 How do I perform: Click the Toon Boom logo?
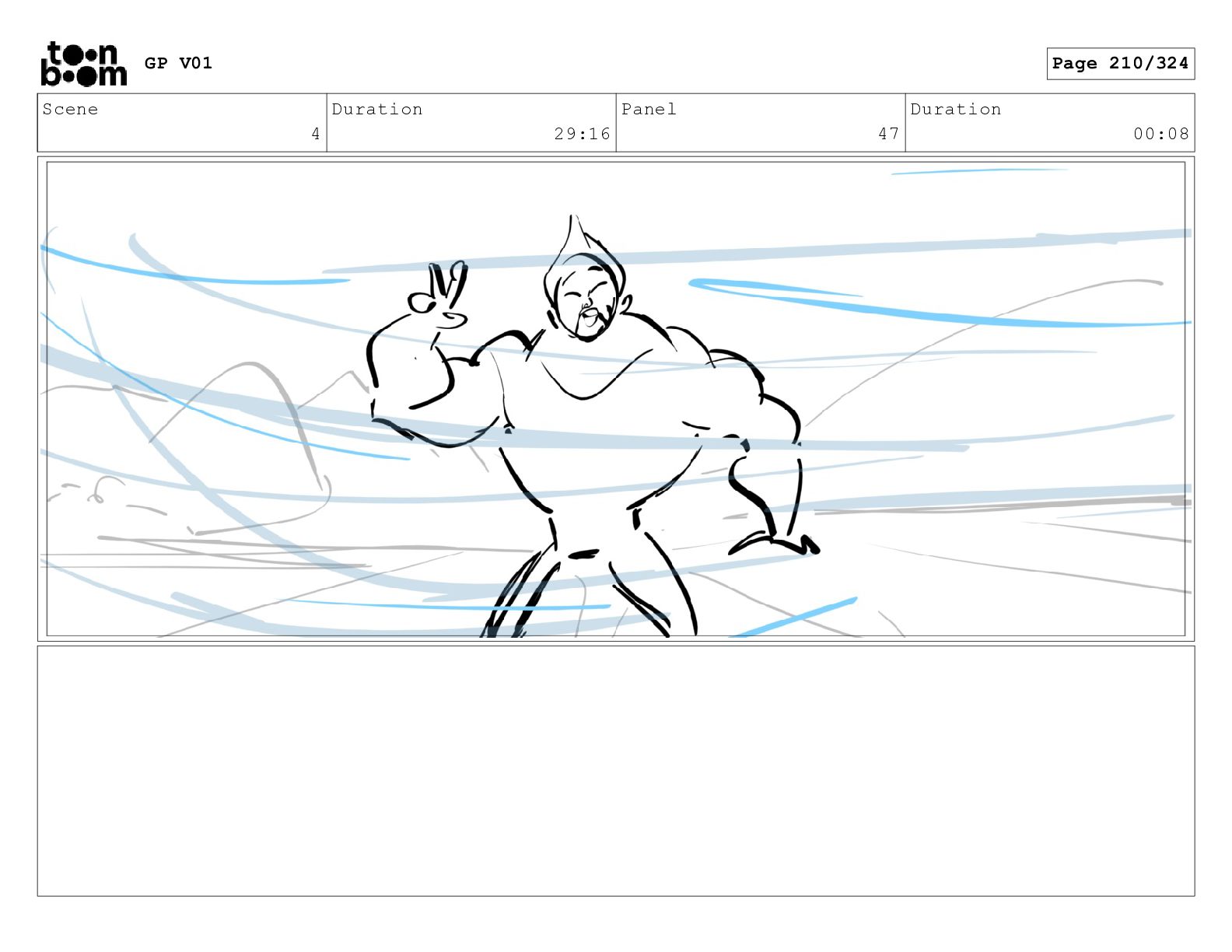pyautogui.click(x=83, y=64)
